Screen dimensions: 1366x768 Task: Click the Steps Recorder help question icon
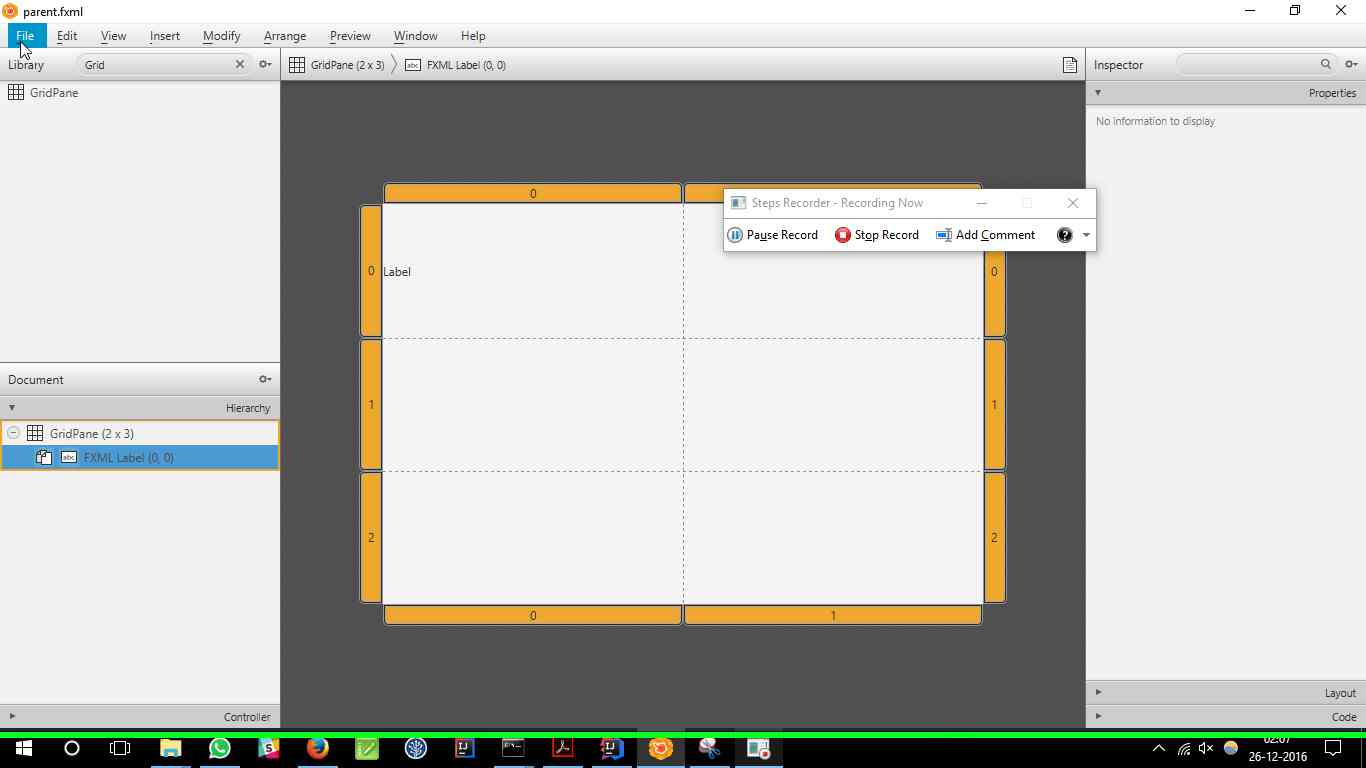tap(1065, 235)
